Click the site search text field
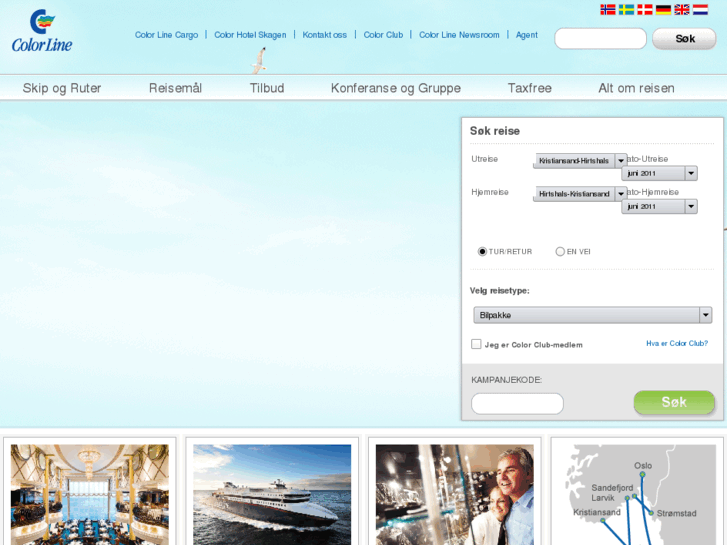Image resolution: width=727 pixels, height=545 pixels. (x=600, y=38)
